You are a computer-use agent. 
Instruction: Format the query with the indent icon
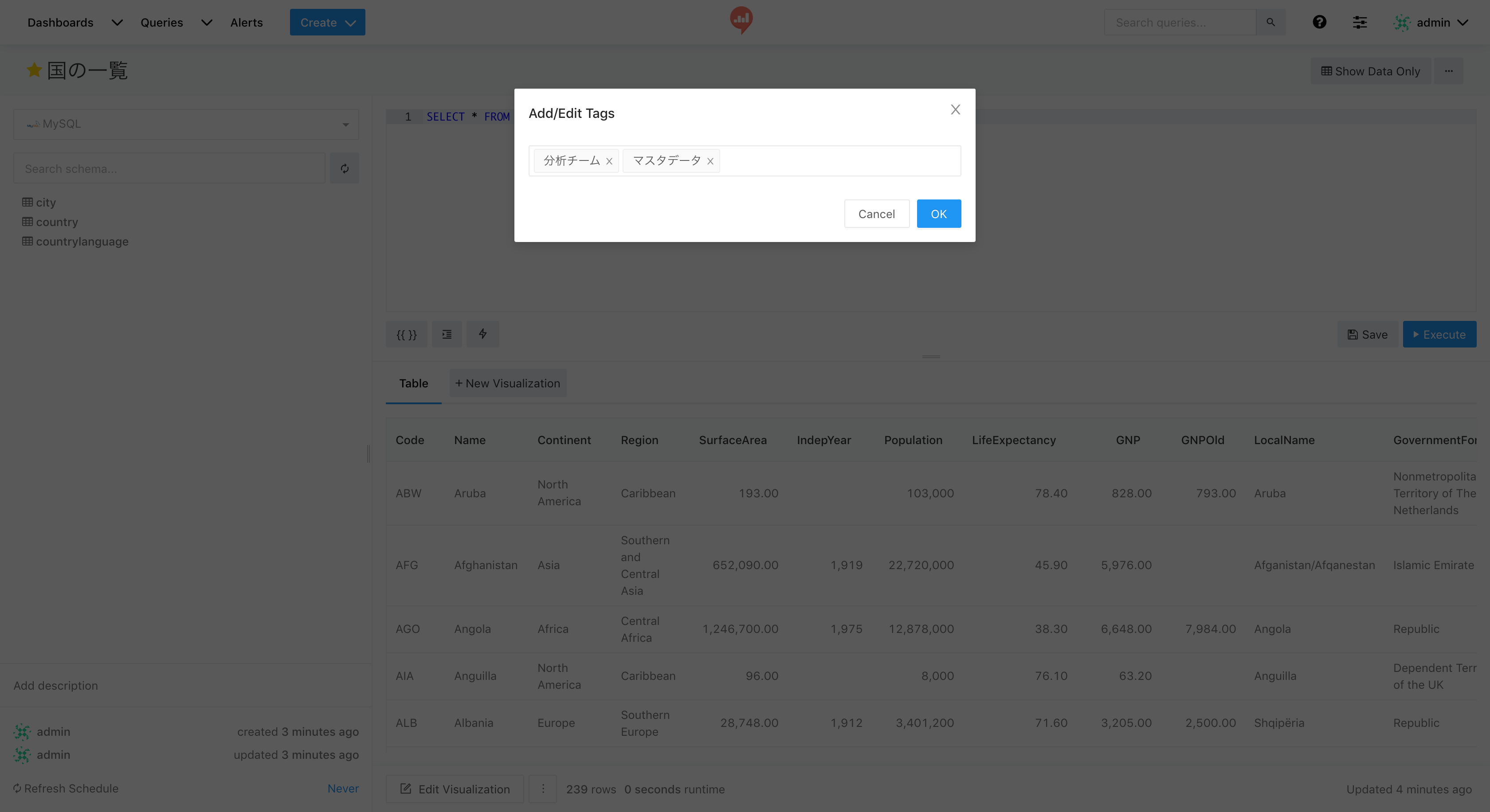coord(447,335)
